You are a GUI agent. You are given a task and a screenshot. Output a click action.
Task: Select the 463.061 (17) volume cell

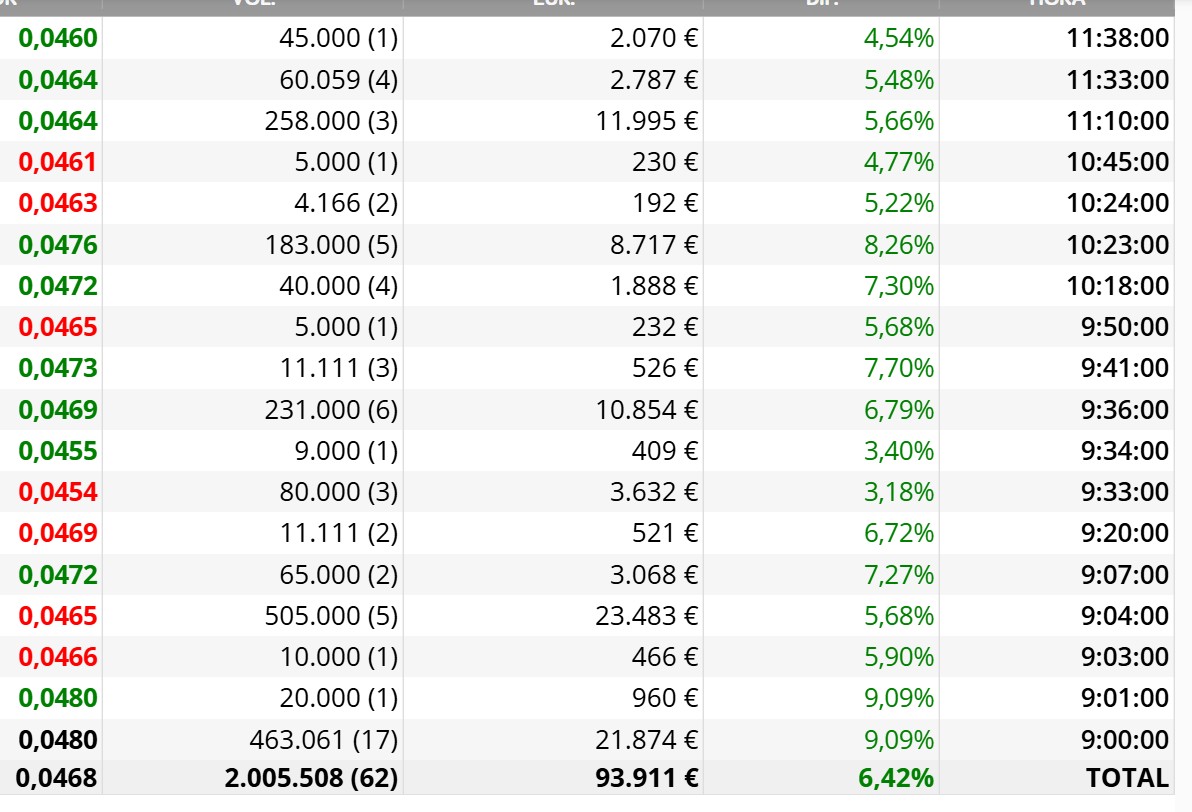pos(324,740)
